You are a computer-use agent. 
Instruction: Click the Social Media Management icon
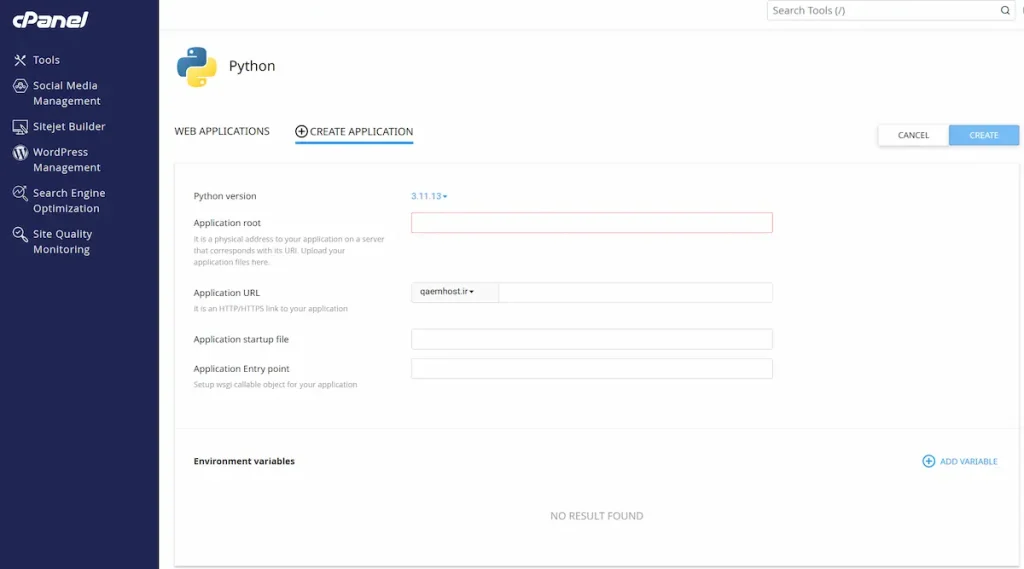[20, 86]
